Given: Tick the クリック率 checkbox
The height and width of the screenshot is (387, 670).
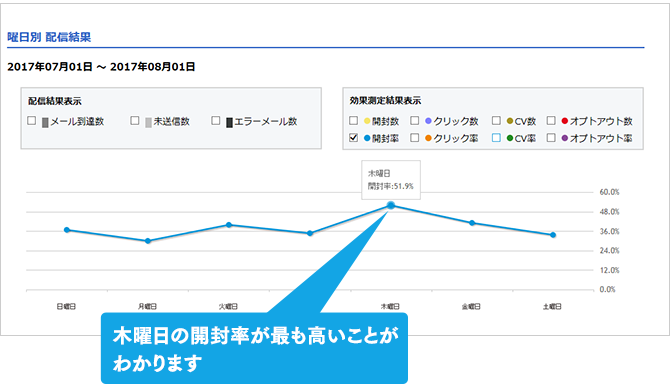Looking at the screenshot, I should click(x=414, y=138).
